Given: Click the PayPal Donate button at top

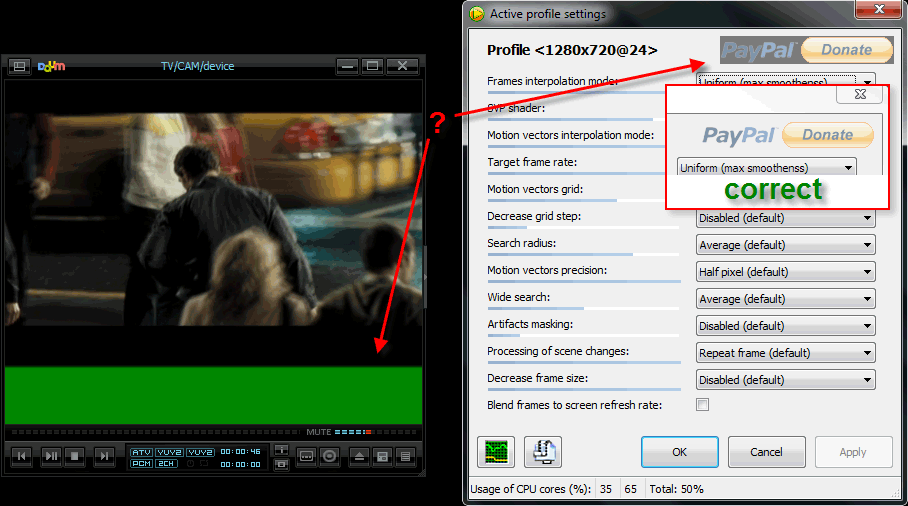Looking at the screenshot, I should 797,50.
